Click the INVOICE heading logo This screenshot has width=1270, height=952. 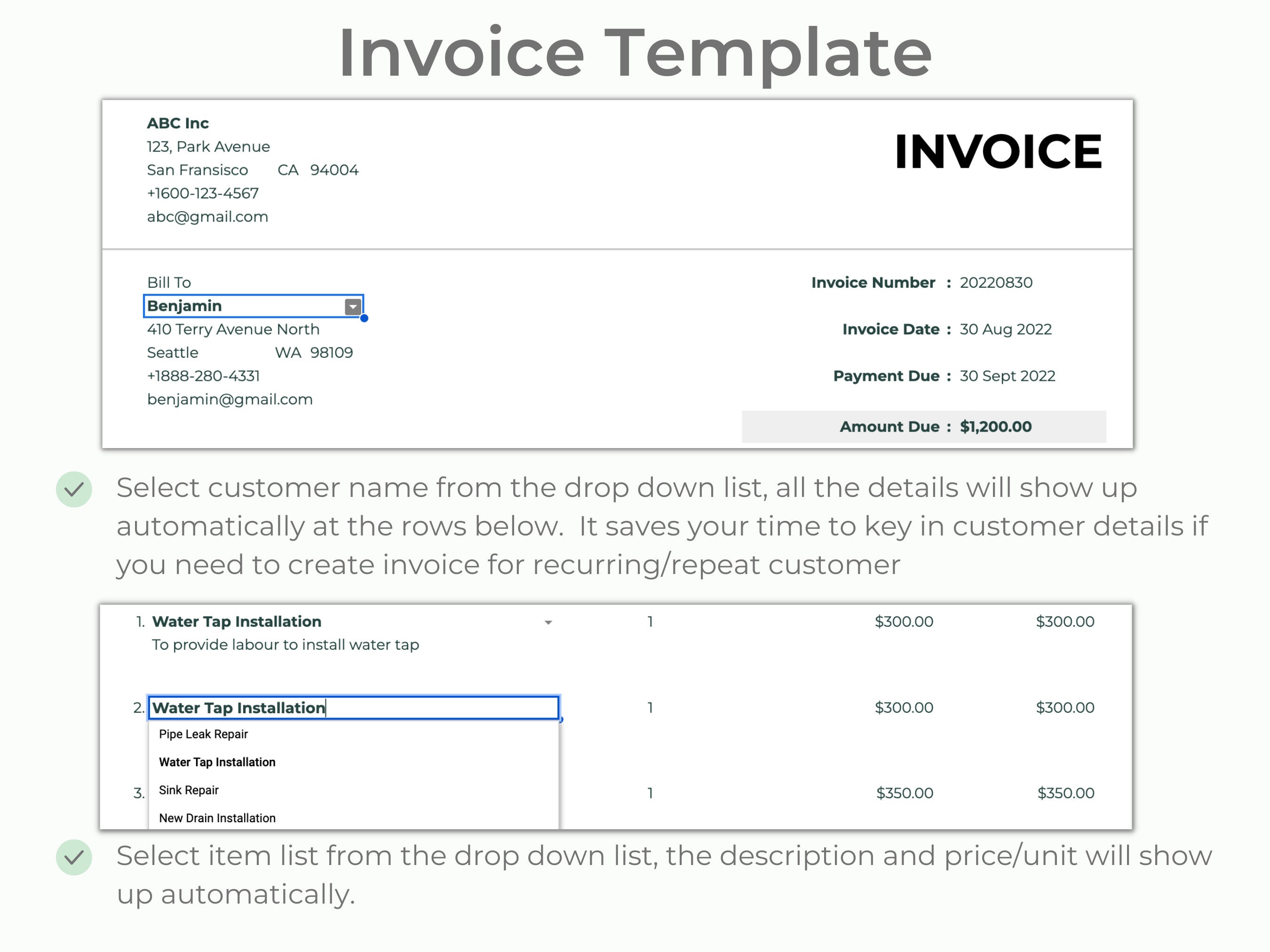(999, 151)
